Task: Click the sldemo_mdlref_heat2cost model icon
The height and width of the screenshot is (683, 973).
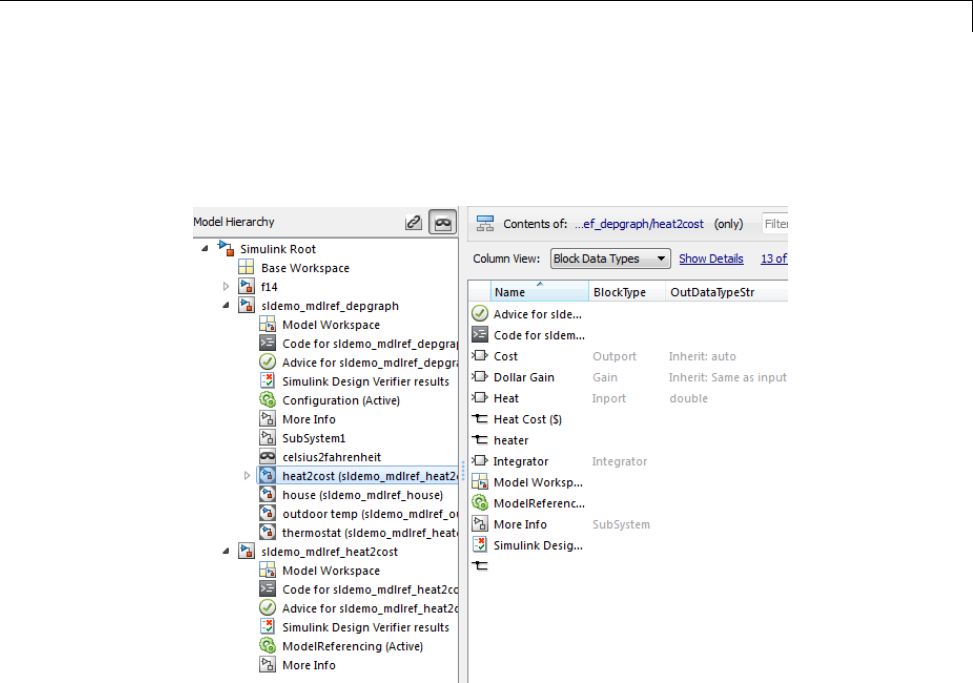Action: 246,551
